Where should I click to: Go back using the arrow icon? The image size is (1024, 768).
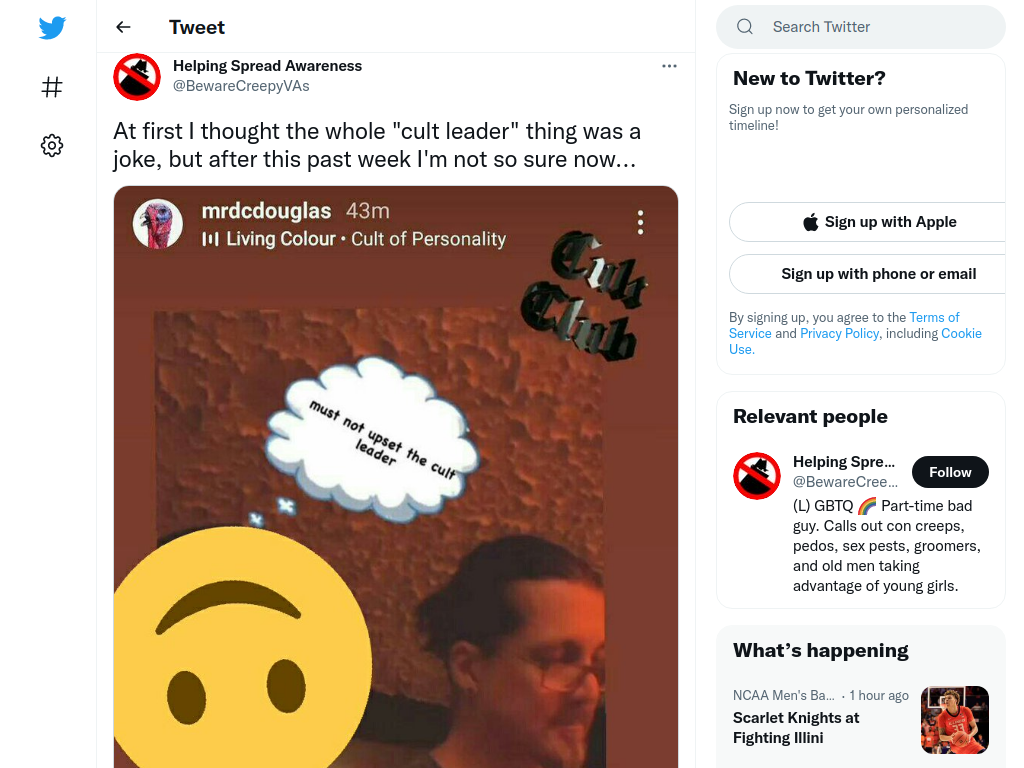123,27
